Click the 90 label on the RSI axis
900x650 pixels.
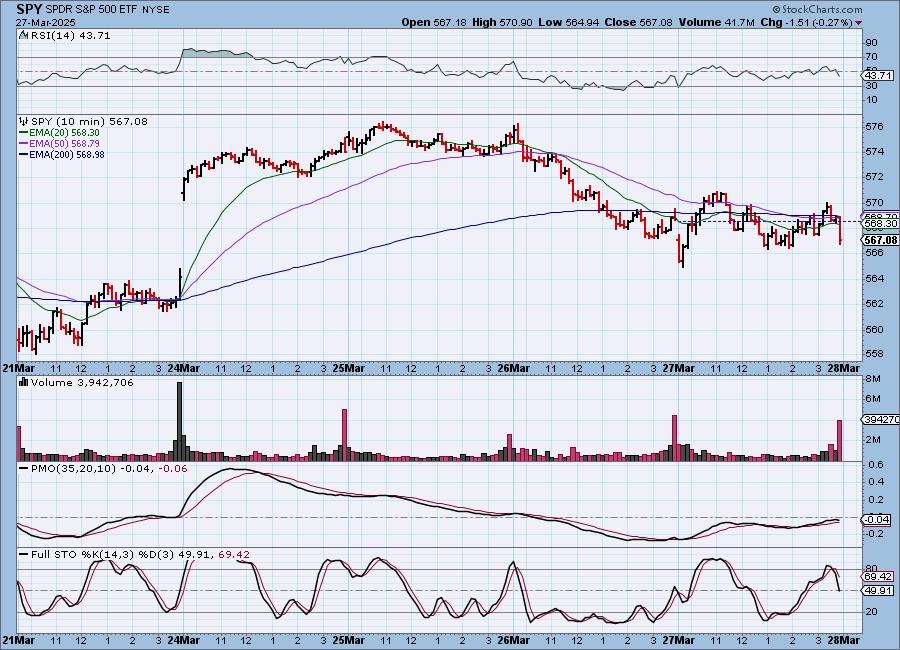871,42
